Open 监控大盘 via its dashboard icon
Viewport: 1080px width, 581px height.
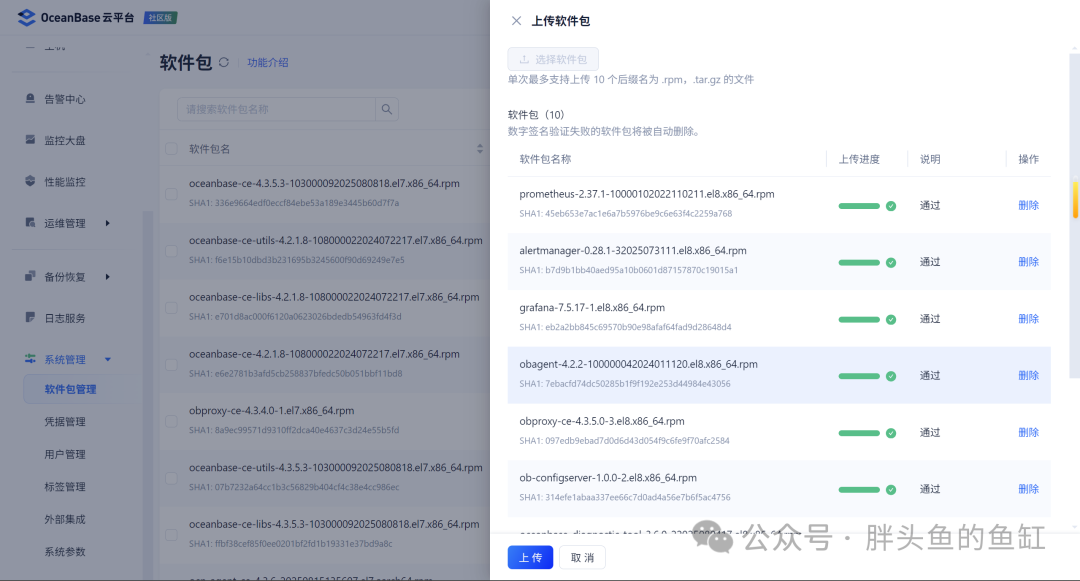pos(30,140)
